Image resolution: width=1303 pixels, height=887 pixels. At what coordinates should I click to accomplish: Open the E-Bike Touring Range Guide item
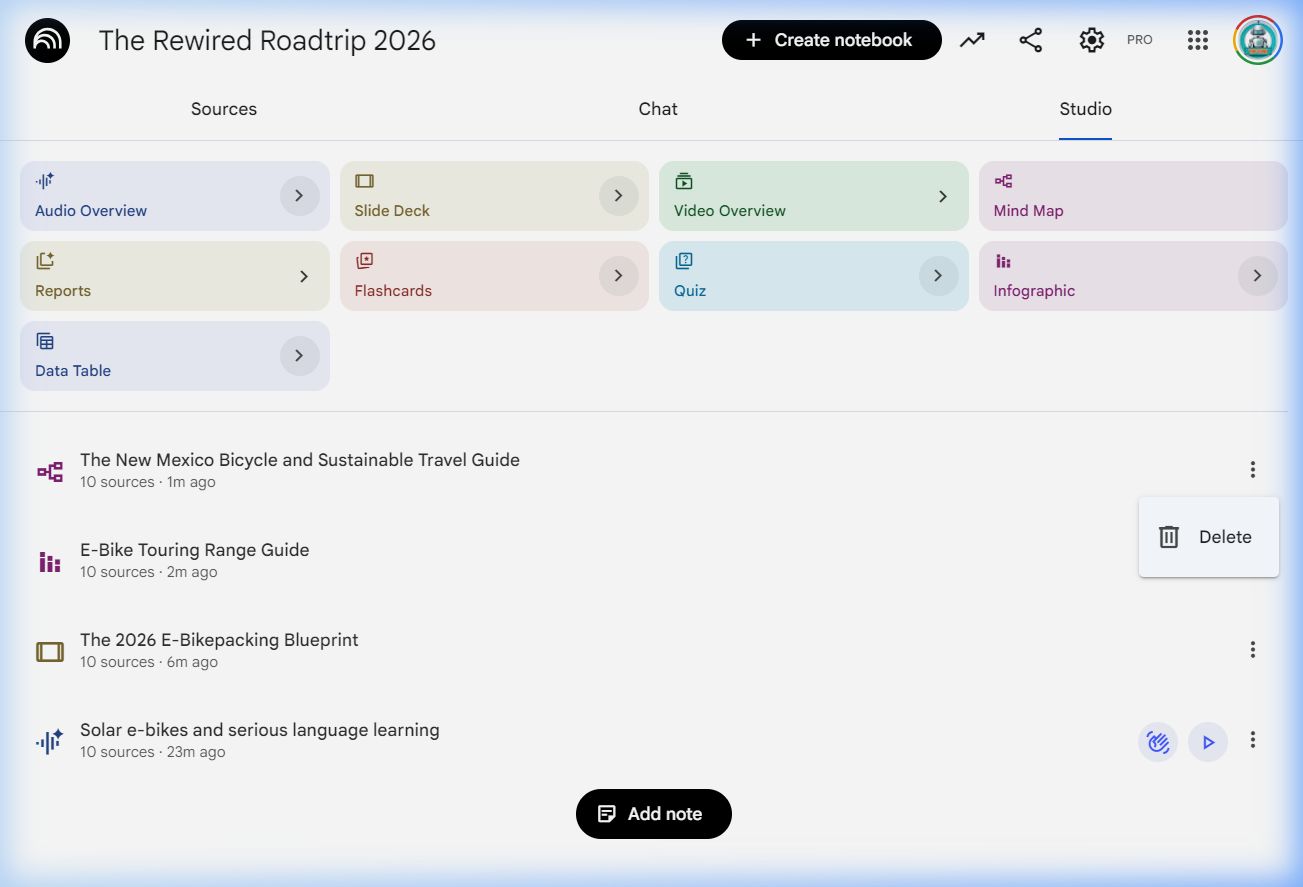(195, 551)
